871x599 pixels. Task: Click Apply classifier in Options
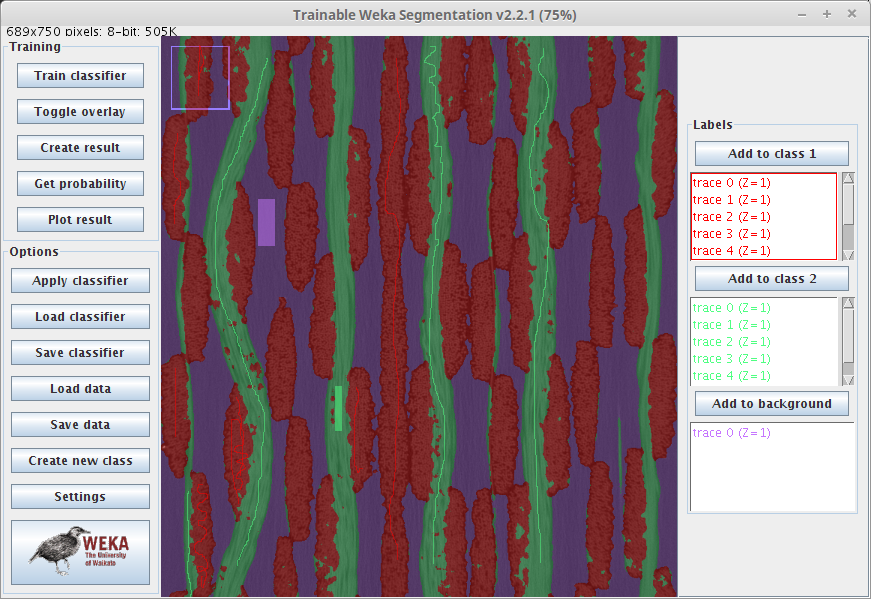[80, 281]
